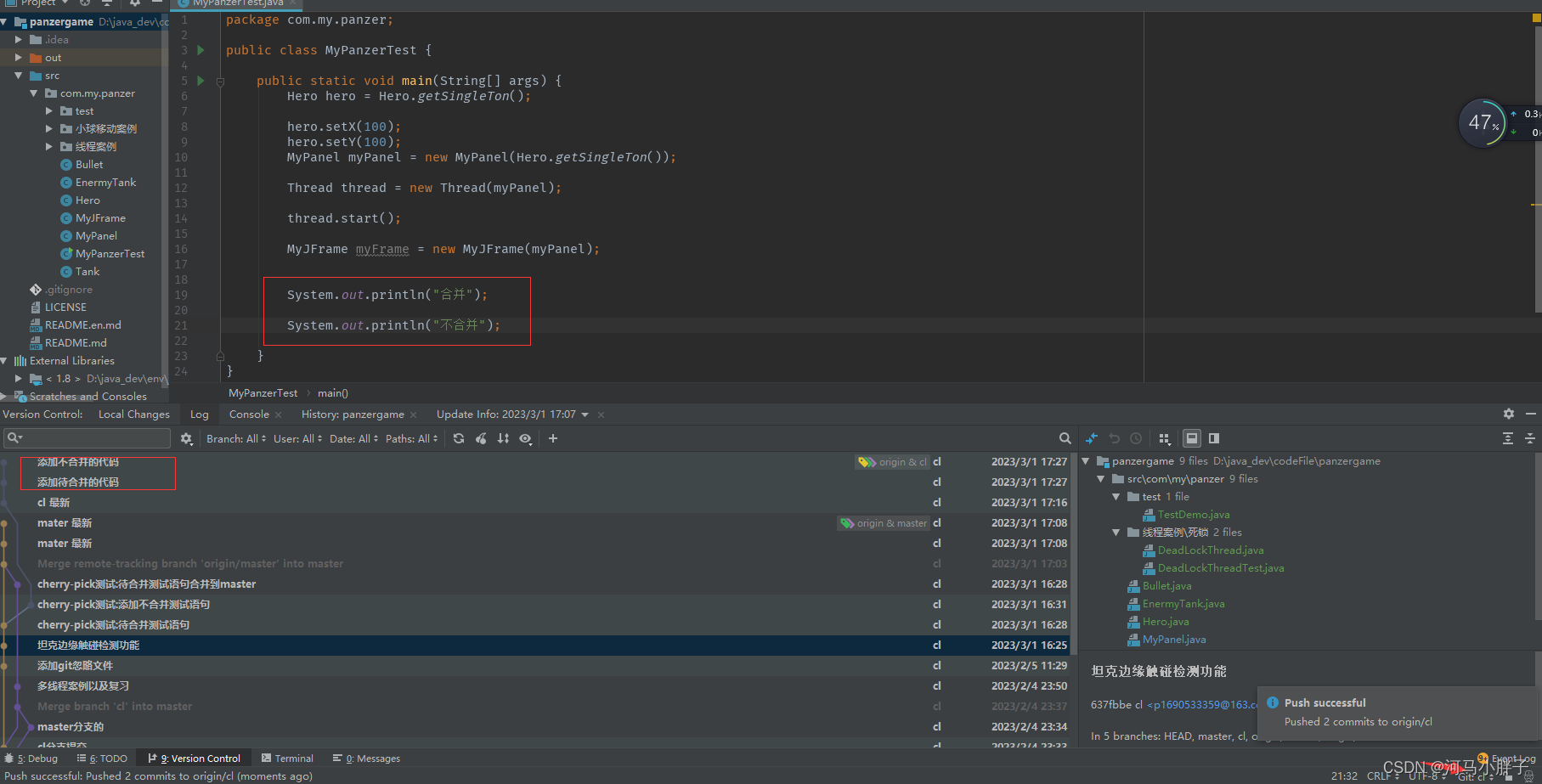Open TestDemo.java in changed files
Viewport: 1542px width, 784px height.
(1193, 515)
